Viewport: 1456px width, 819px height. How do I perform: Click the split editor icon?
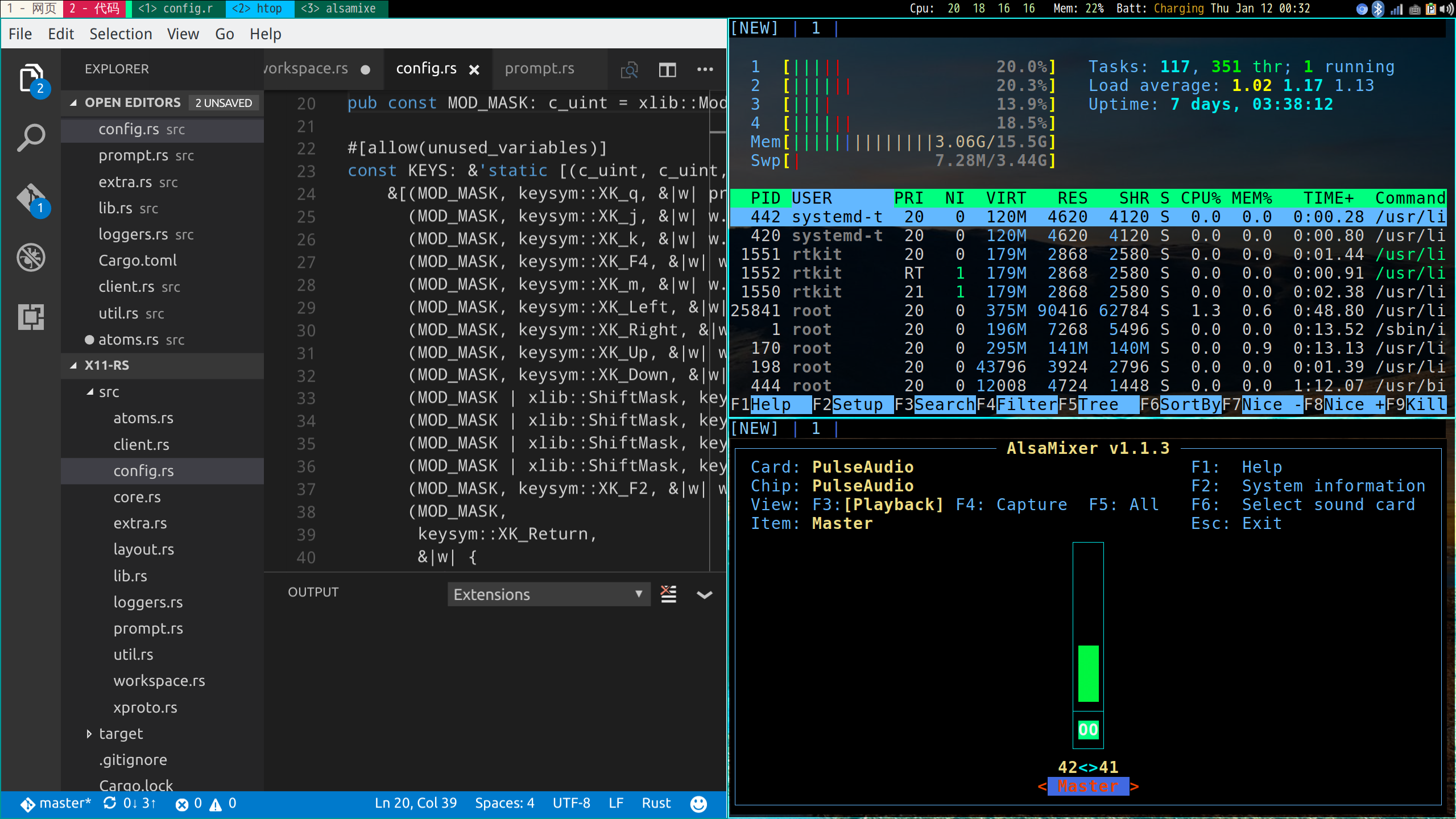pyautogui.click(x=667, y=69)
